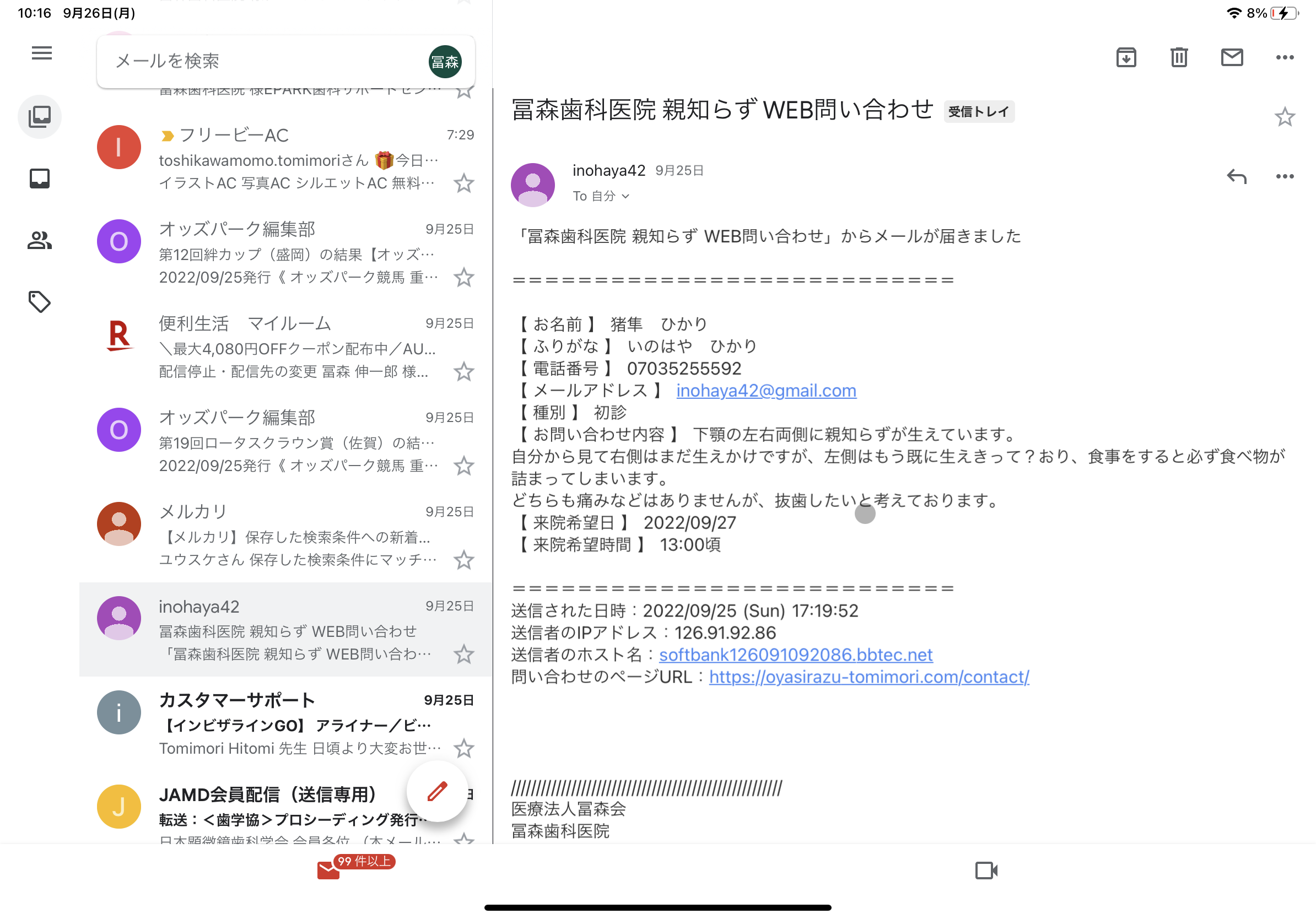Open top toolbar more options menu

coord(1285,57)
